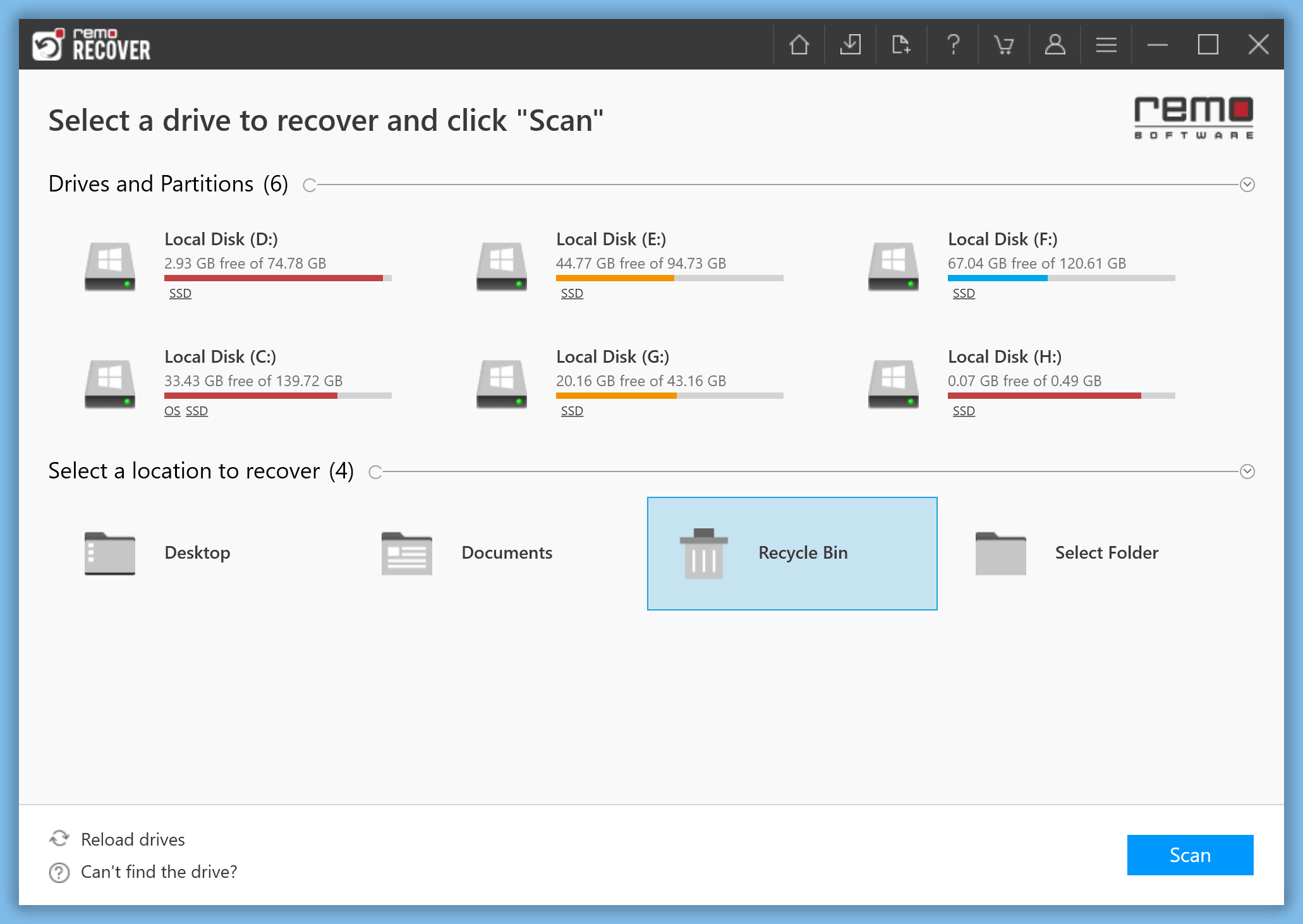Viewport: 1303px width, 924px height.
Task: Click the Remo Recover logo
Action: click(92, 44)
